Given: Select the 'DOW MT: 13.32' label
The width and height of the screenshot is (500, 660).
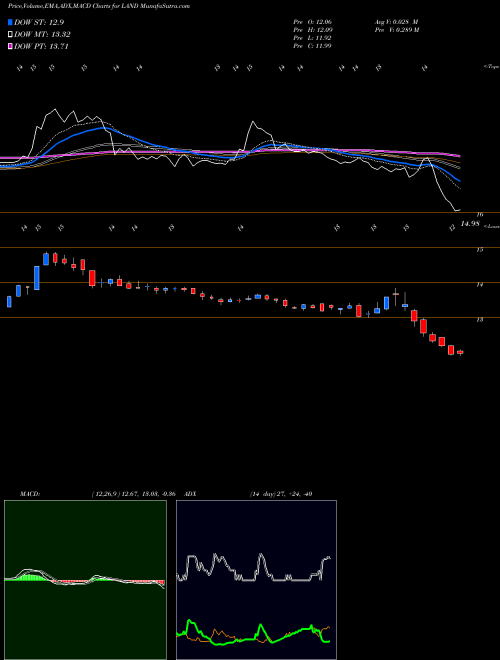Looking at the screenshot, I should [x=42, y=35].
